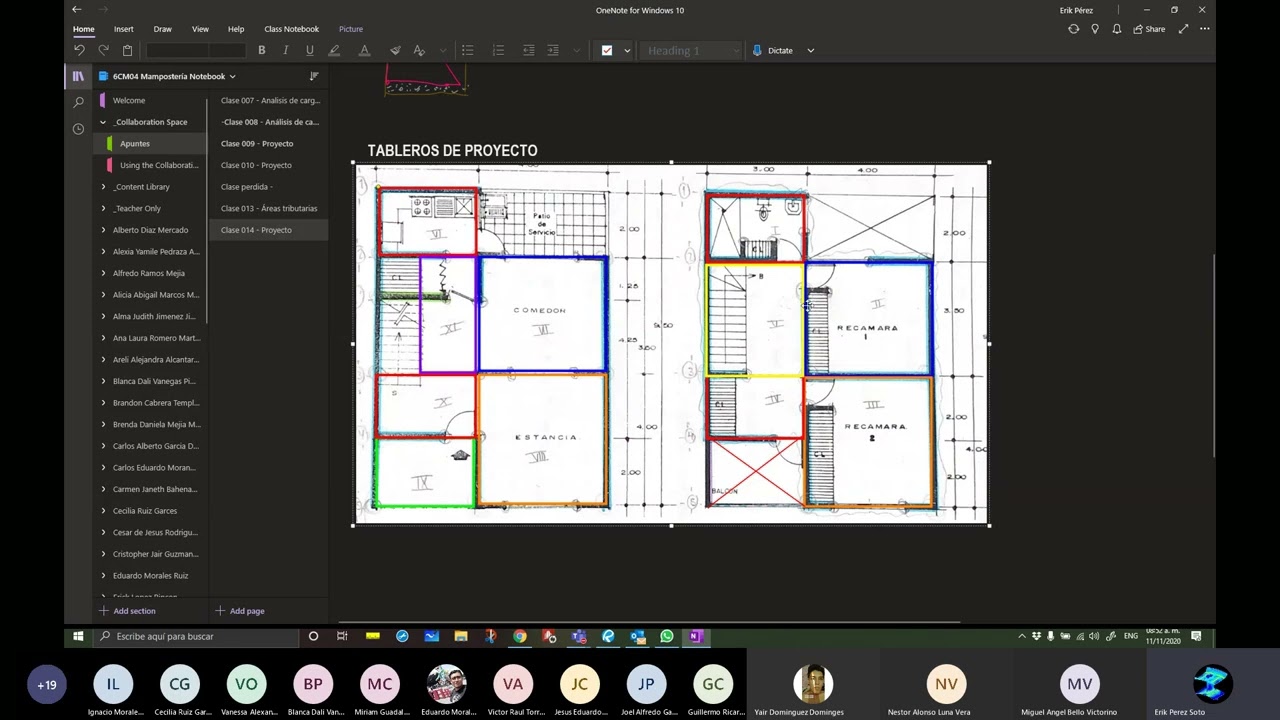1280x720 pixels.
Task: Click the Redo icon
Action: (103, 50)
